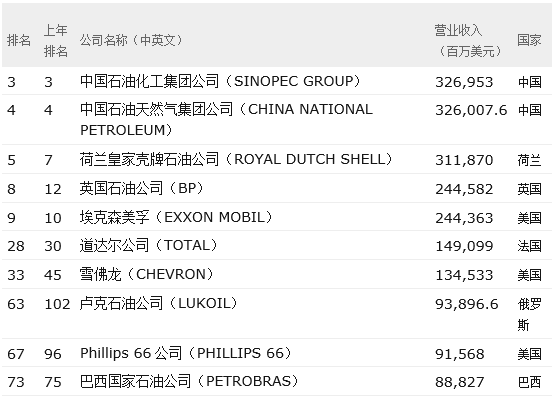Image resolution: width=555 pixels, height=399 pixels.
Task: Click the 英国石油公司 (BP) entry
Action: (142, 188)
